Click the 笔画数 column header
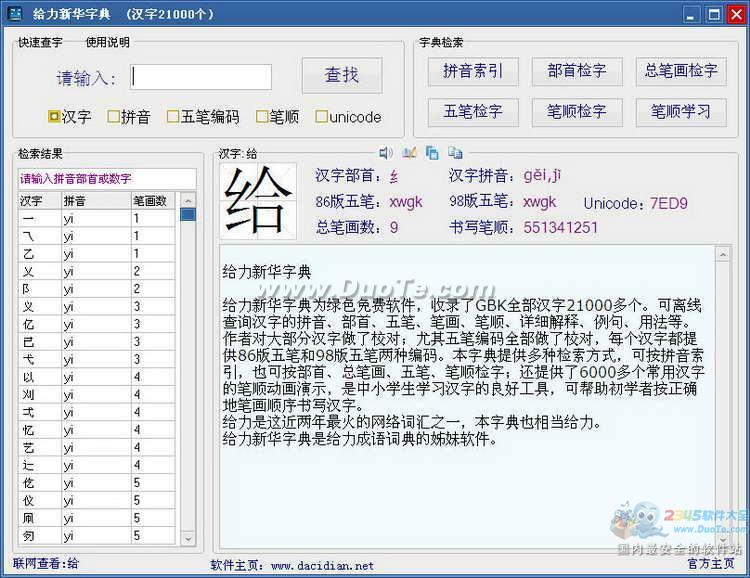Viewport: 750px width, 578px height. pos(153,201)
